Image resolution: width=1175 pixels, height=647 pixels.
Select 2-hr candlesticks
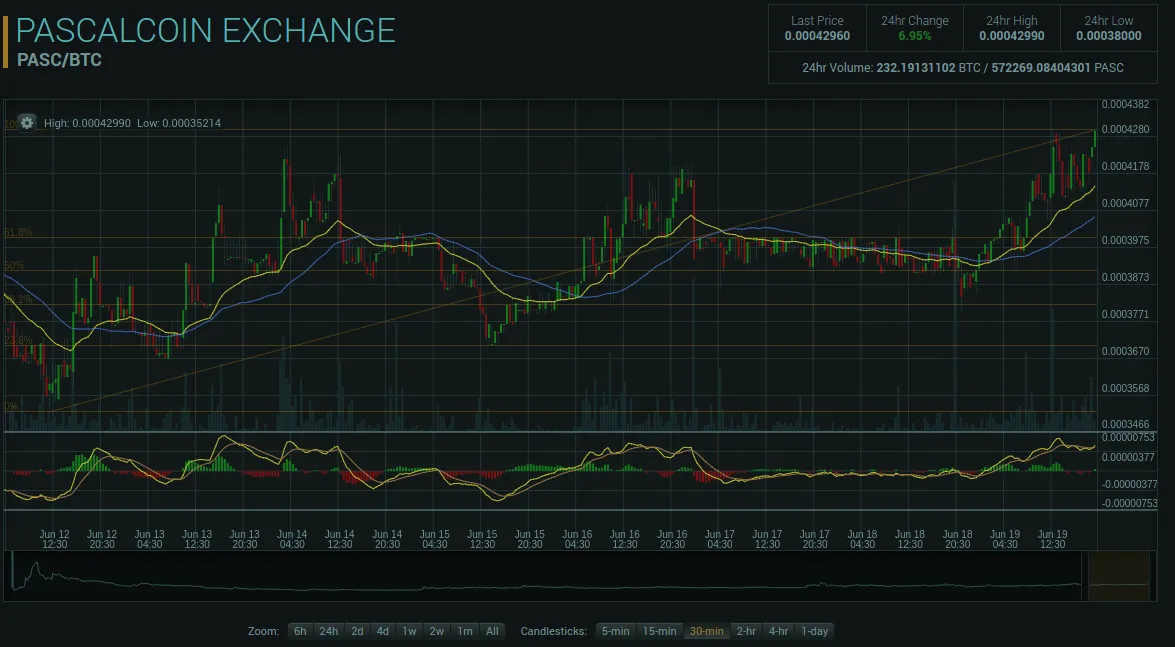[746, 631]
